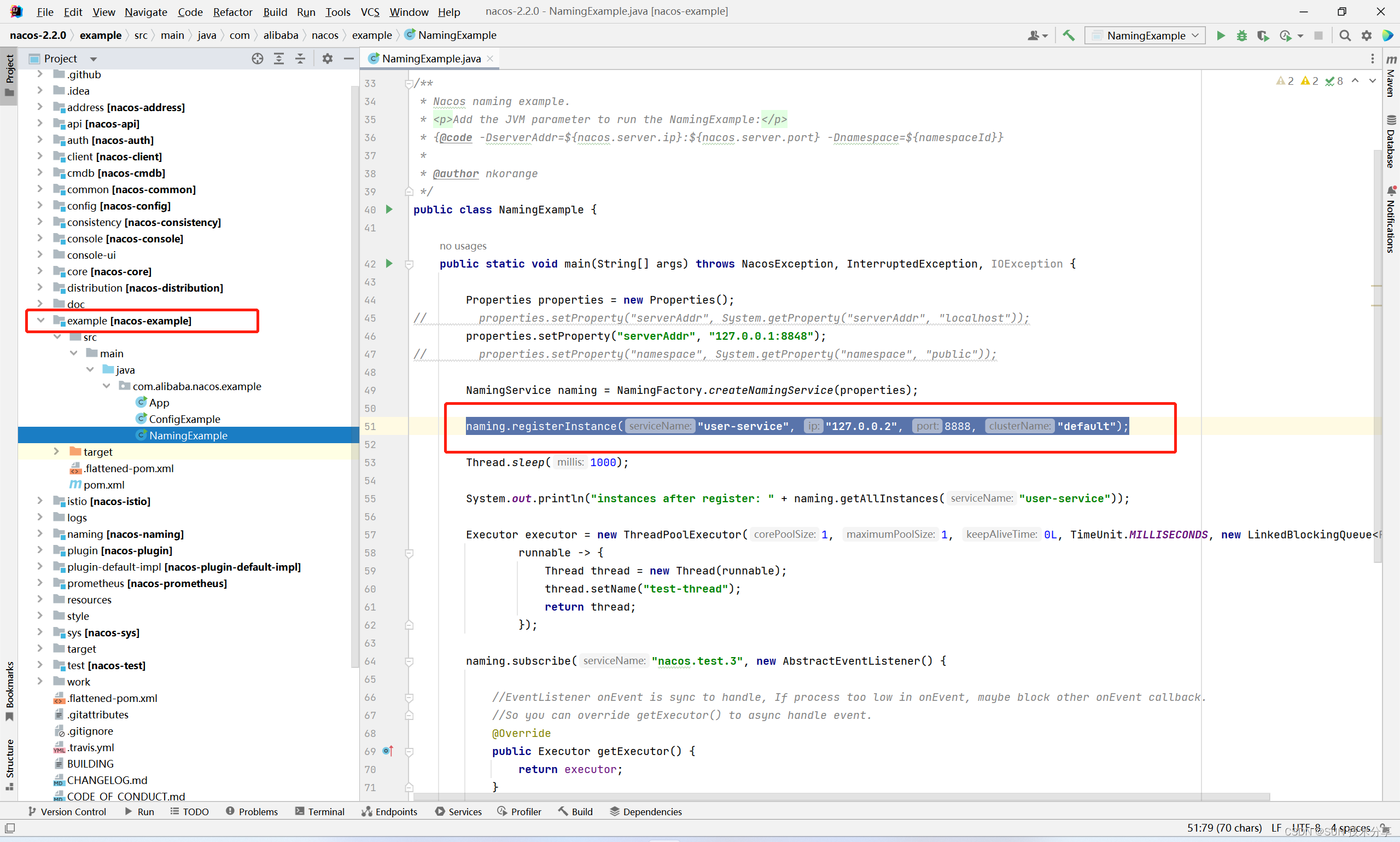Click the green Run button in toolbar
This screenshot has height=842, width=1400.
point(1220,35)
